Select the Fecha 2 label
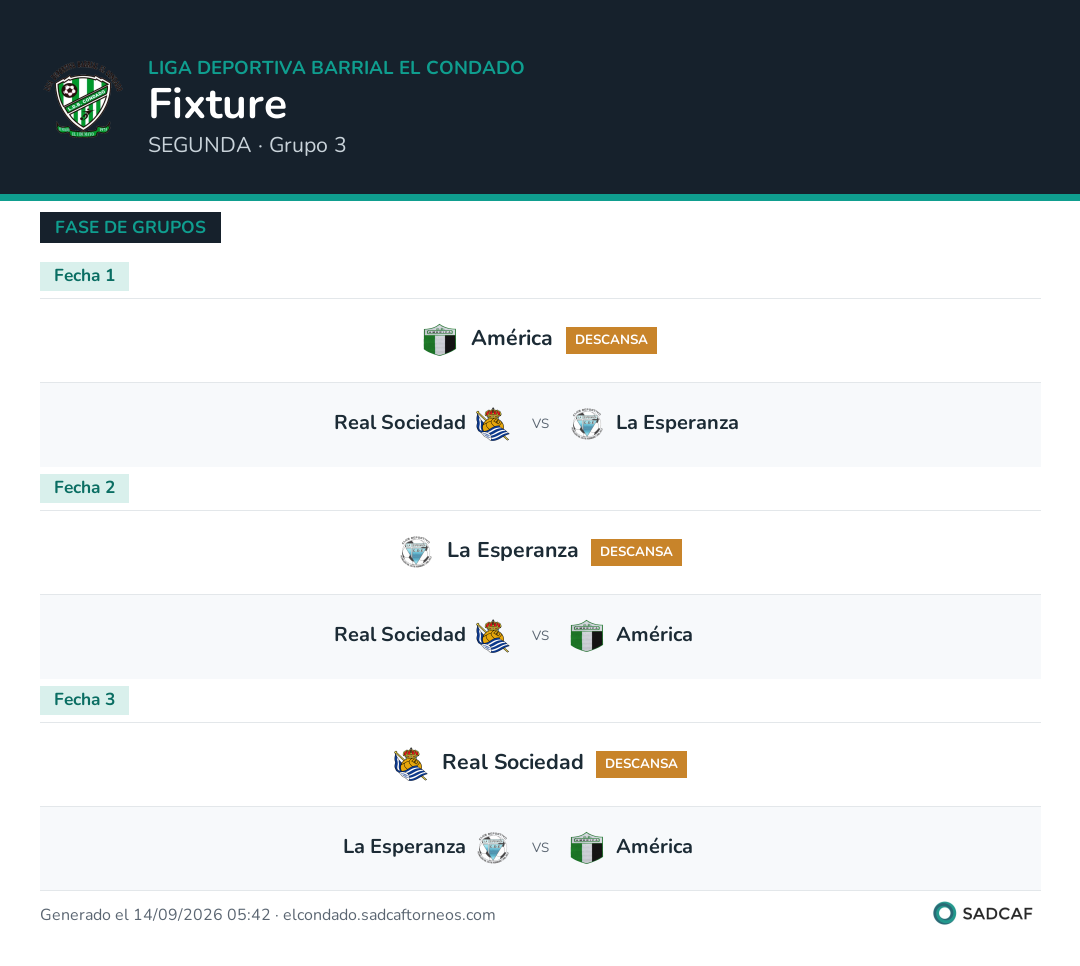 (x=84, y=489)
